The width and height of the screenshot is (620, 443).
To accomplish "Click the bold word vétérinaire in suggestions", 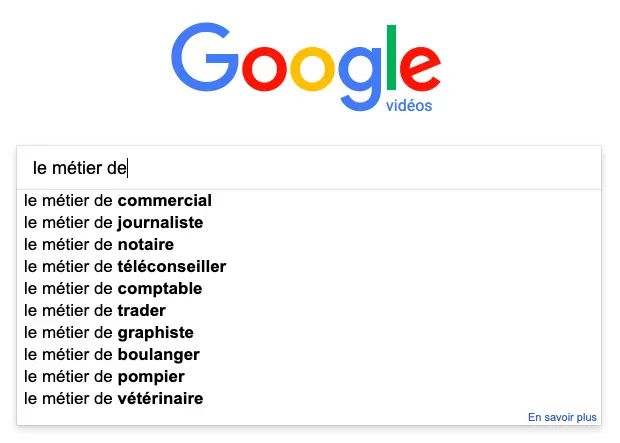I will pyautogui.click(x=160, y=398).
